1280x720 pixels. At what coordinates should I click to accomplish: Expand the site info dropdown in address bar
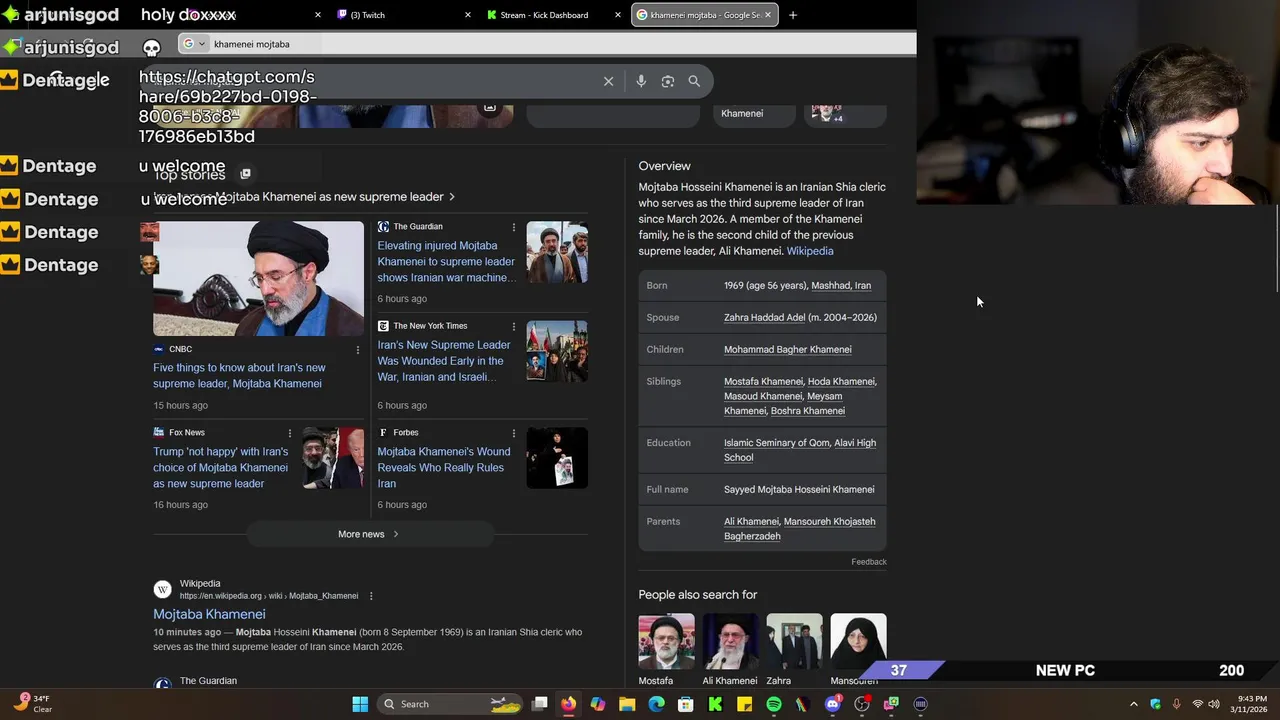(195, 44)
